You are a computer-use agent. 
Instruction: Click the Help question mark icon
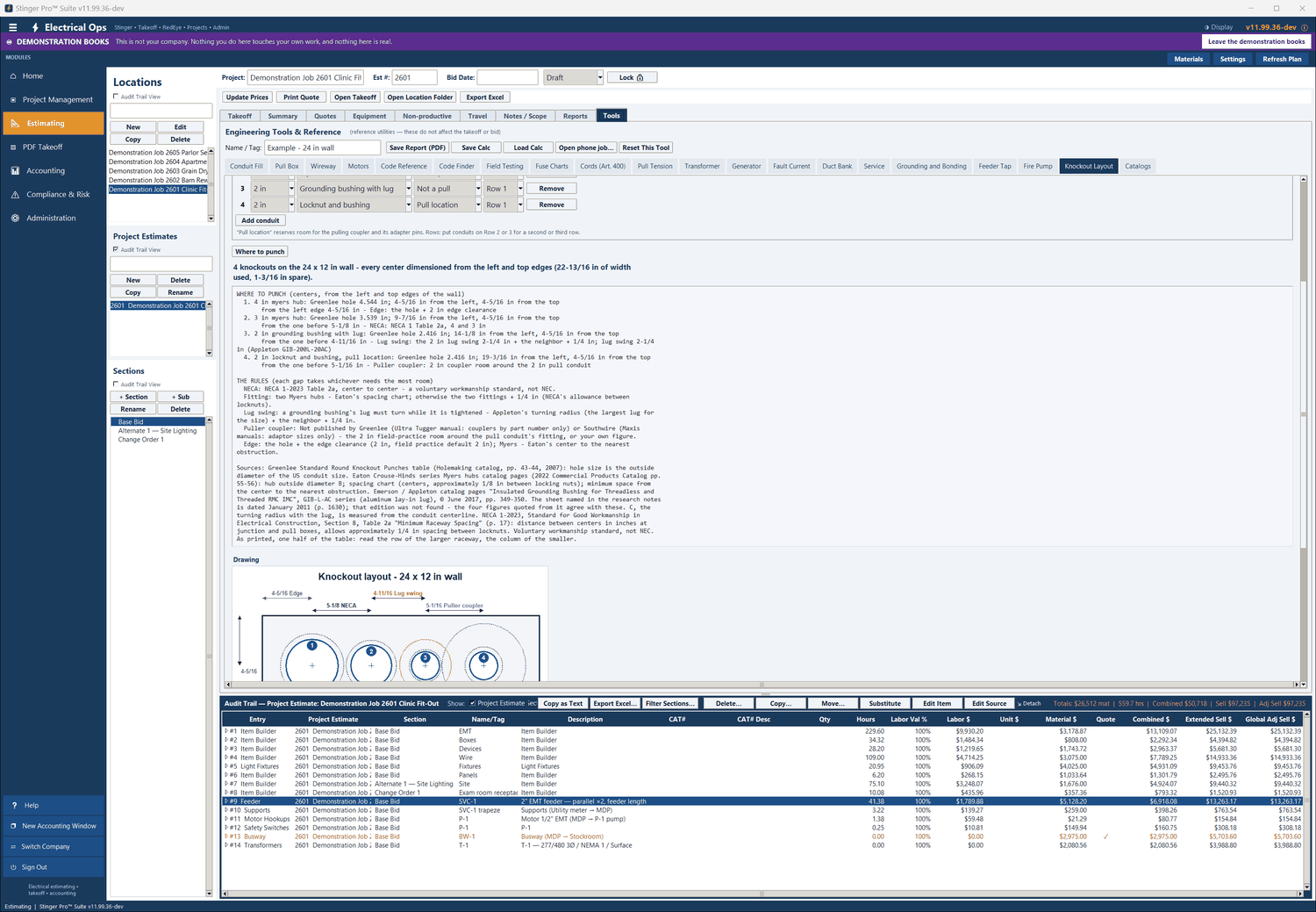(x=13, y=805)
